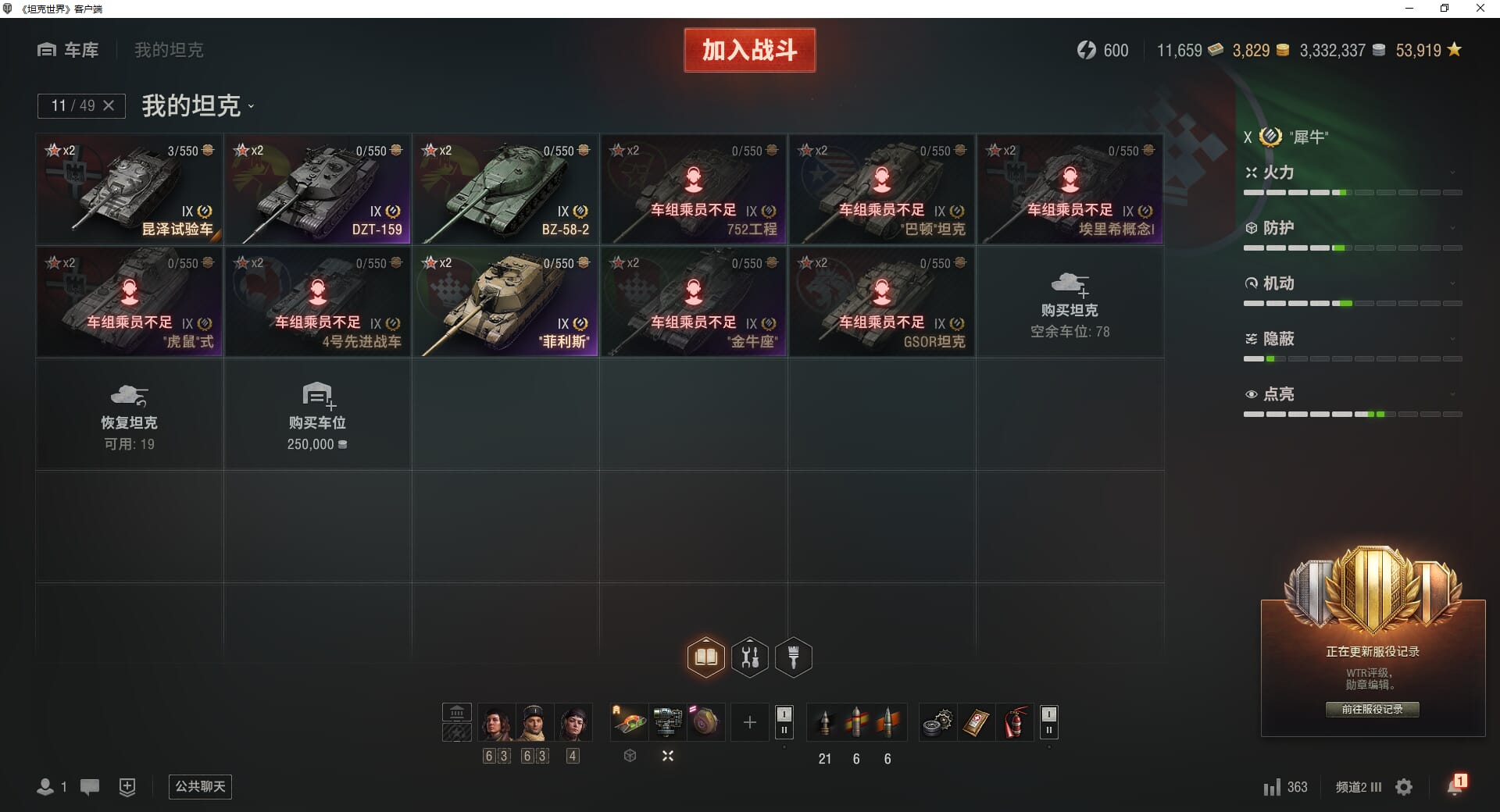Open the crew book icon
Image resolution: width=1500 pixels, height=812 pixels.
tap(706, 657)
